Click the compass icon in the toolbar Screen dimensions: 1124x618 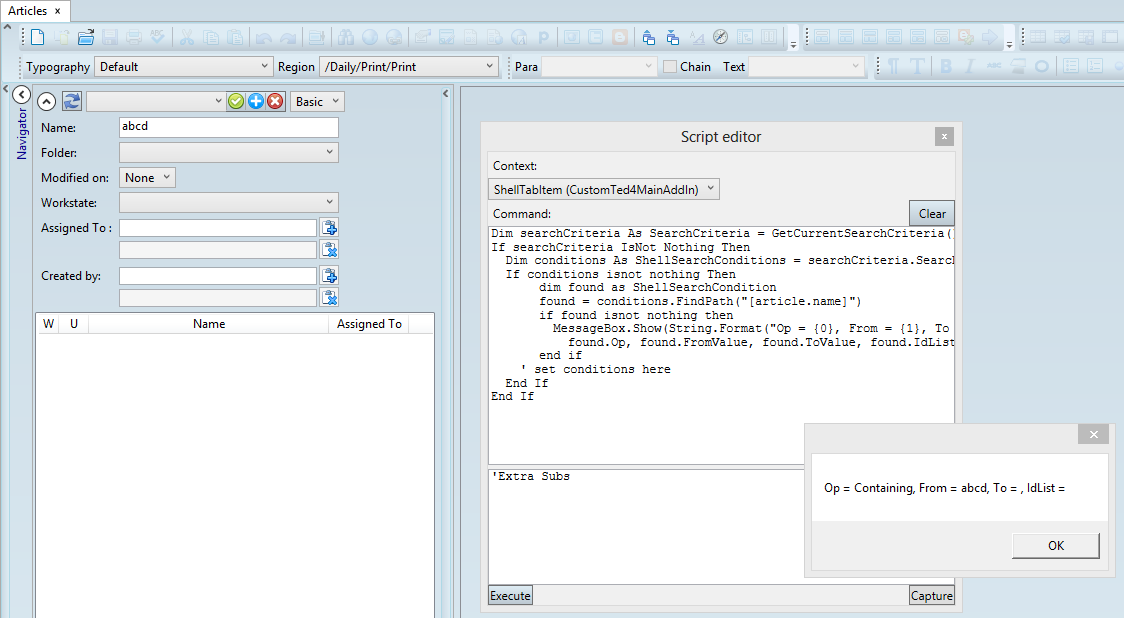click(720, 37)
